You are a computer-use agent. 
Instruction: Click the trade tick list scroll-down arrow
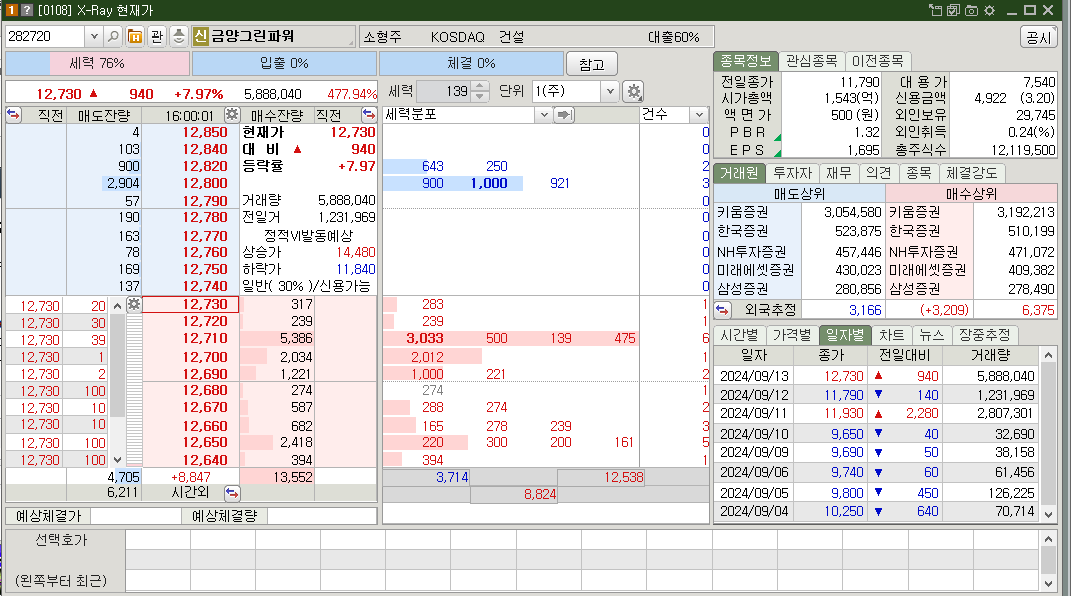pos(117,459)
